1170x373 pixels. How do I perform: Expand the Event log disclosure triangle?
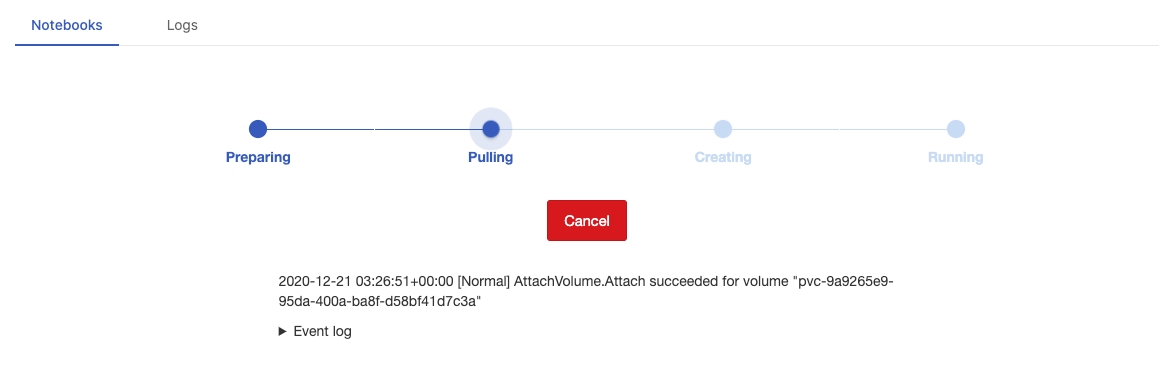(x=282, y=331)
